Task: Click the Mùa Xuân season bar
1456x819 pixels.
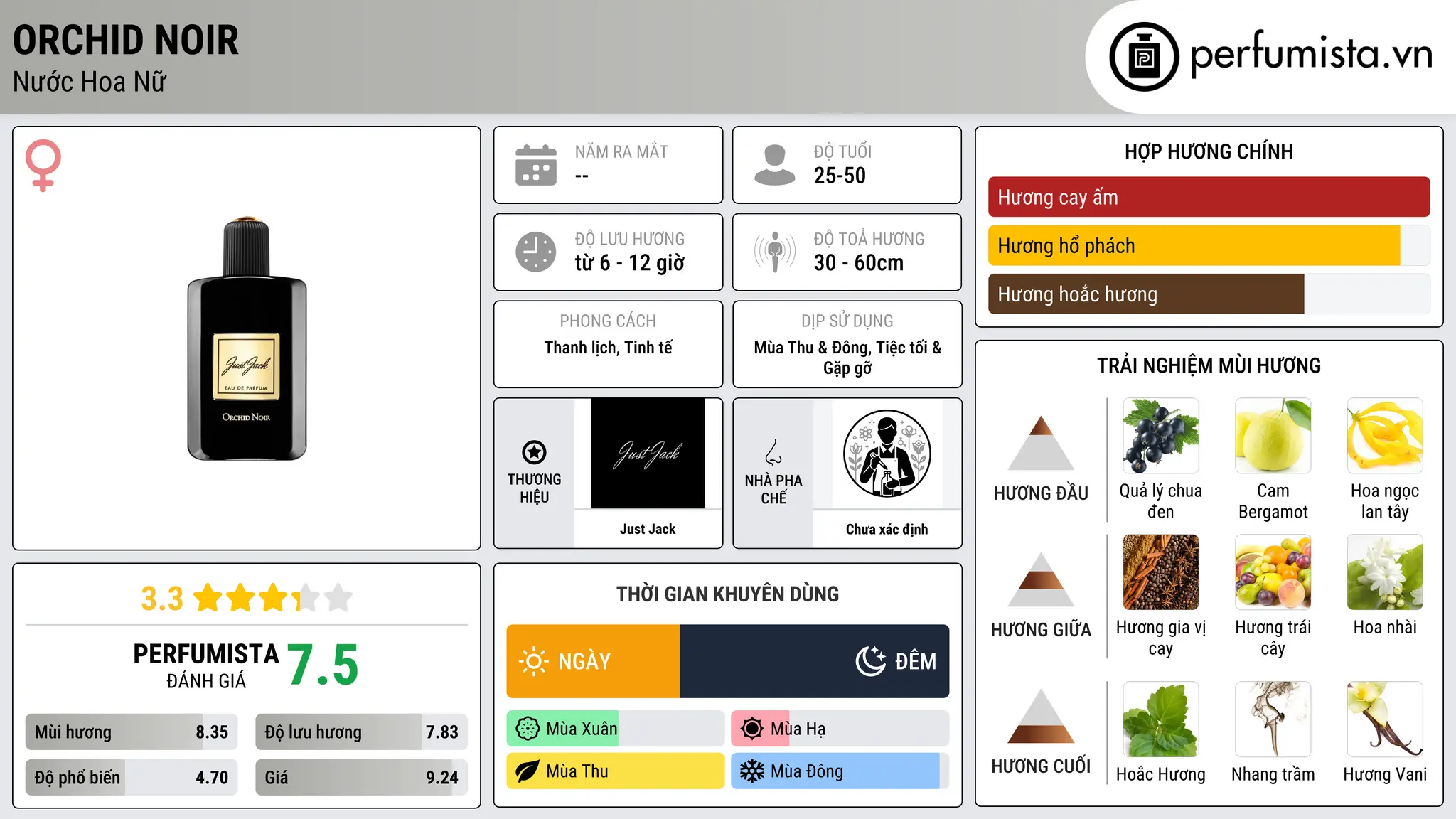Action: tap(616, 729)
